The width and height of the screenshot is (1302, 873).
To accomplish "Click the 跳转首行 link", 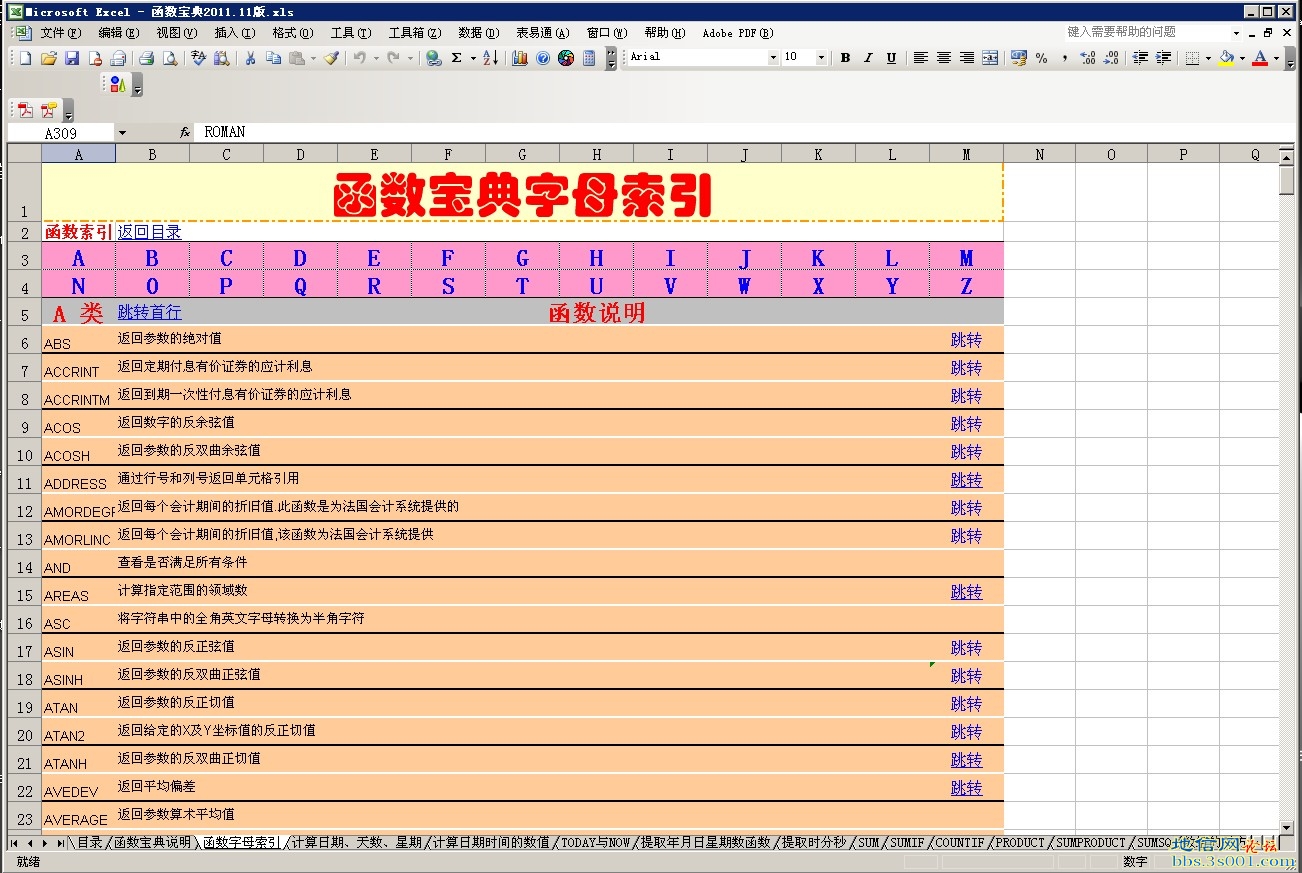I will pyautogui.click(x=150, y=313).
